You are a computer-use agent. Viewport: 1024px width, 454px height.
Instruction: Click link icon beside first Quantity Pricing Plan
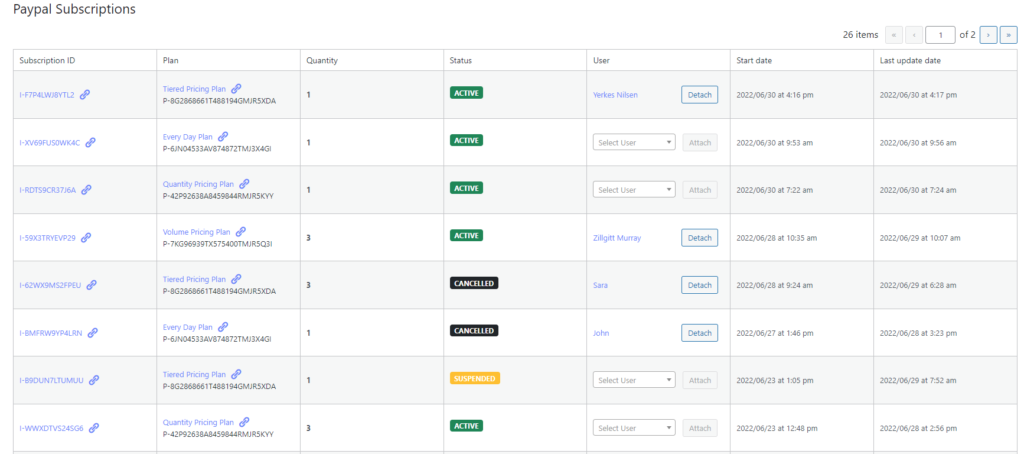tap(244, 184)
